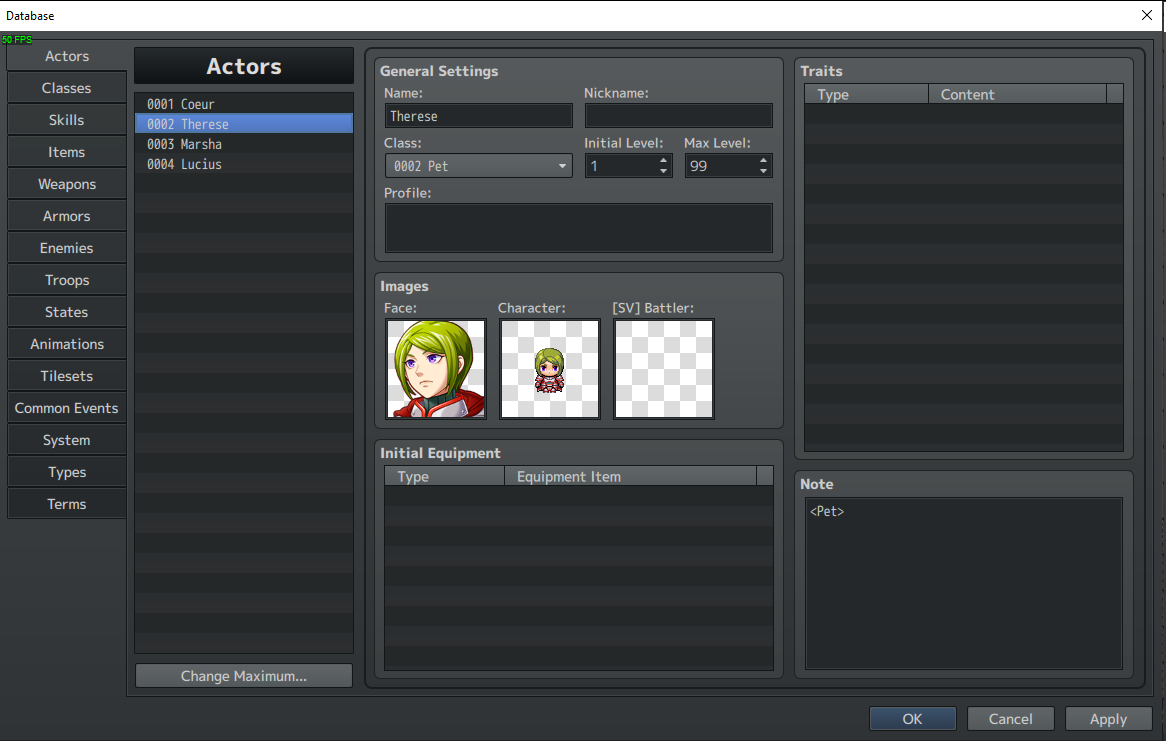The height and width of the screenshot is (741, 1166).
Task: Increase Max Level with the up arrow
Action: pyautogui.click(x=763, y=160)
